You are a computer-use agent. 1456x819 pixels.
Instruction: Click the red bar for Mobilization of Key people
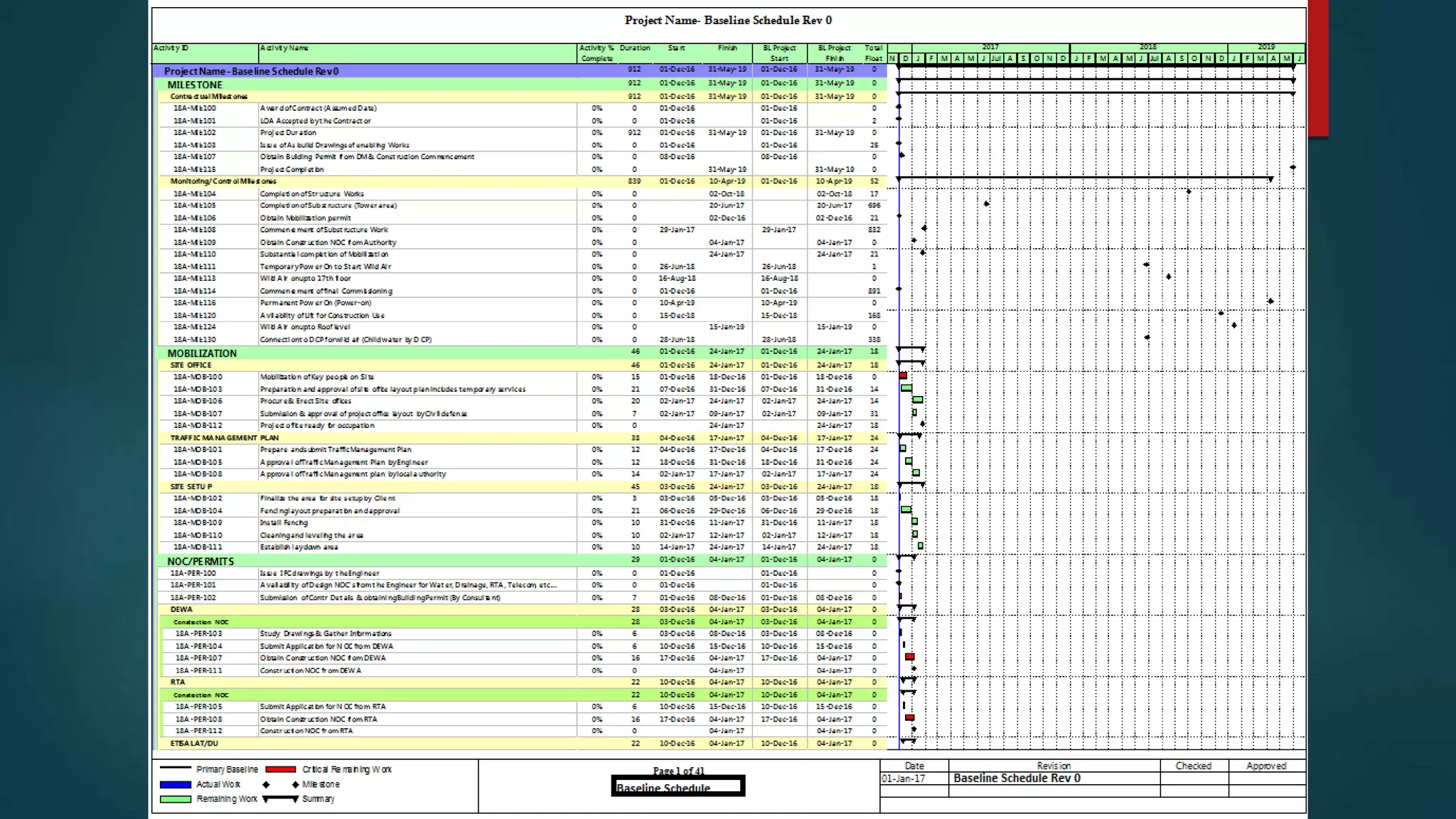click(x=903, y=375)
